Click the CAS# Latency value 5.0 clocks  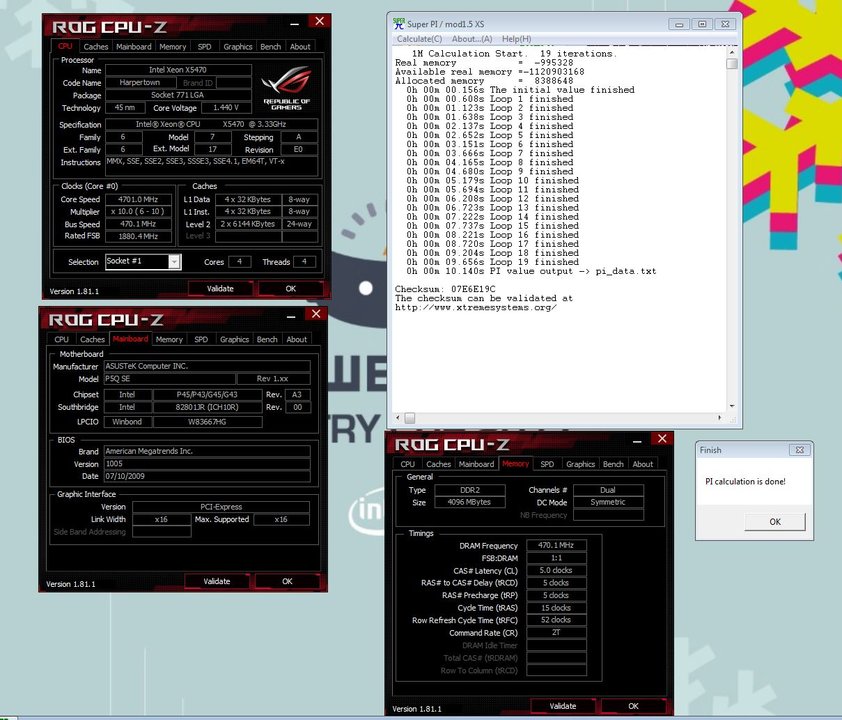pyautogui.click(x=556, y=570)
